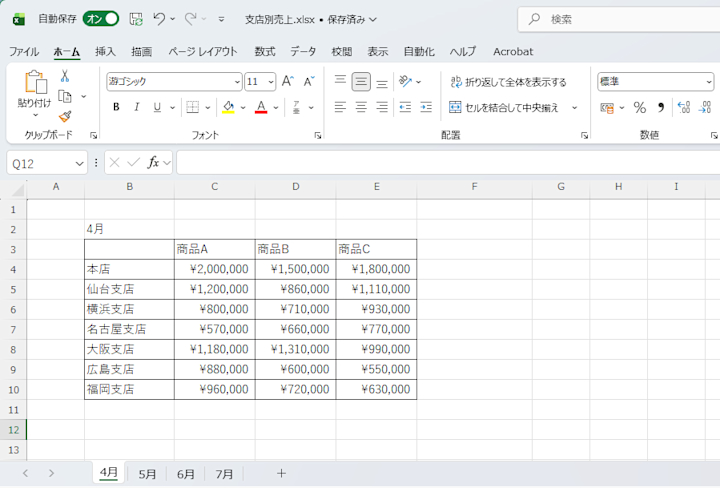Image resolution: width=720 pixels, height=488 pixels.
Task: Open Customize Quick Access Toolbar dropdown
Action: click(221, 19)
